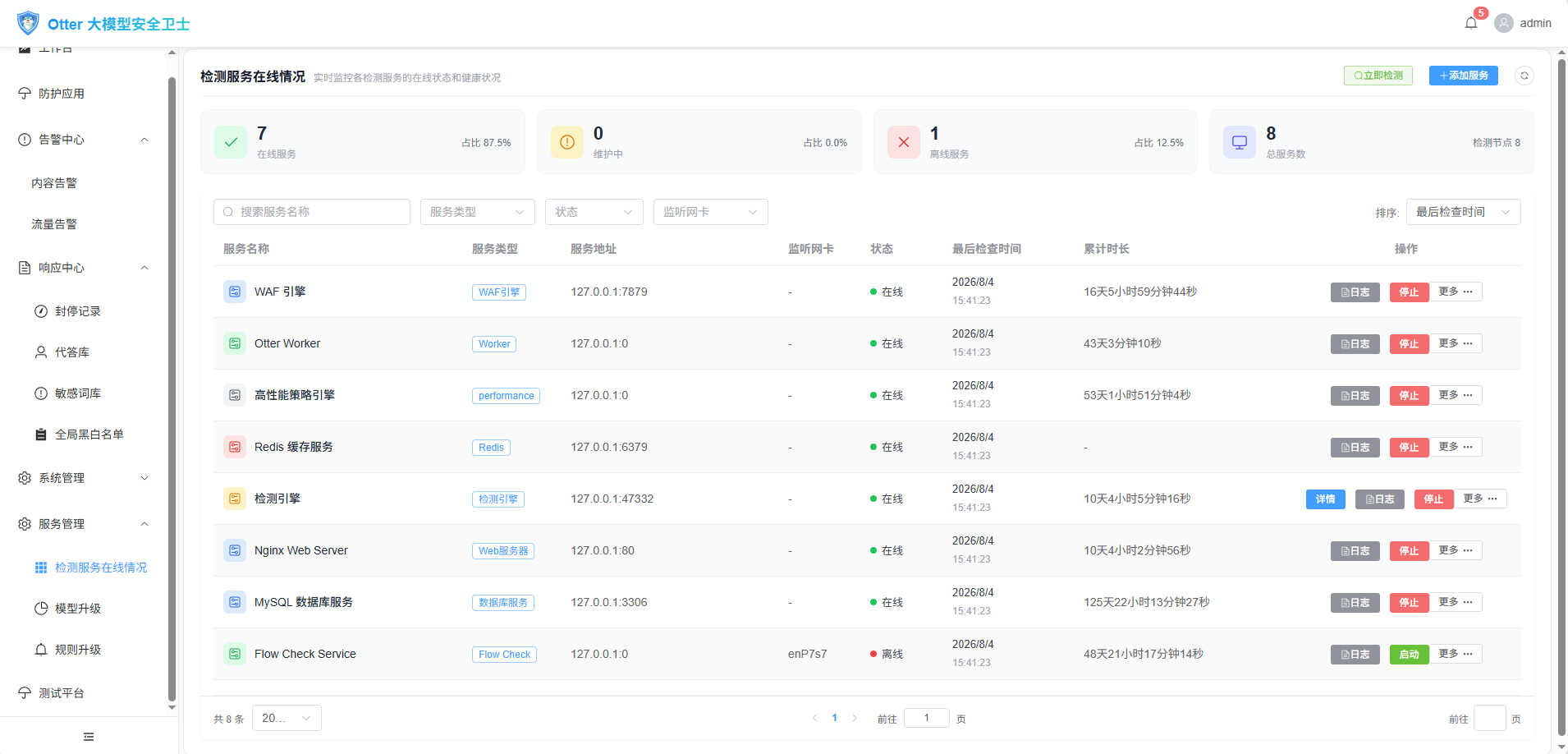Click the 高性能策略引擎 service icon
This screenshot has height=754, width=1568.
click(x=235, y=395)
